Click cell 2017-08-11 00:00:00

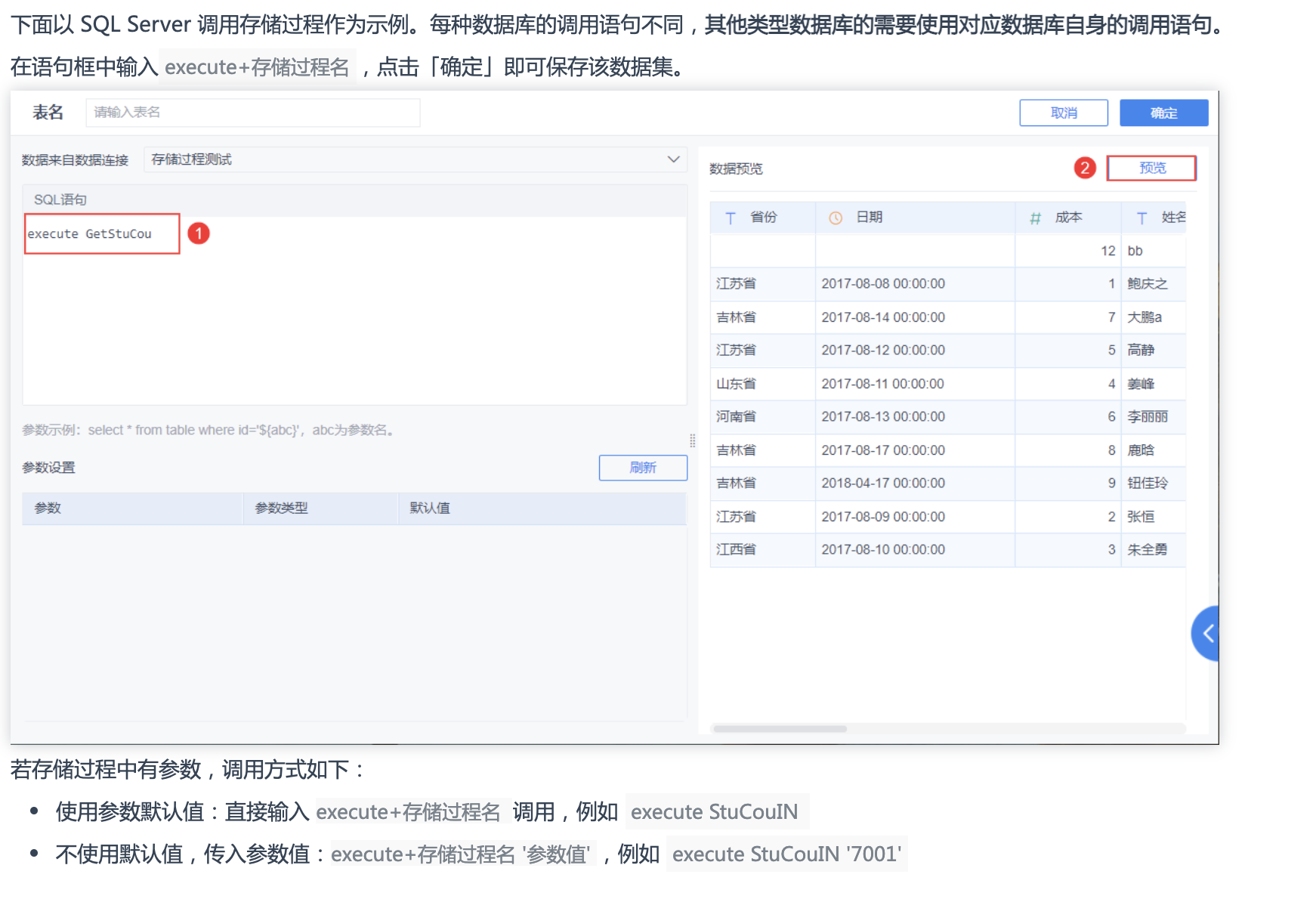915,384
